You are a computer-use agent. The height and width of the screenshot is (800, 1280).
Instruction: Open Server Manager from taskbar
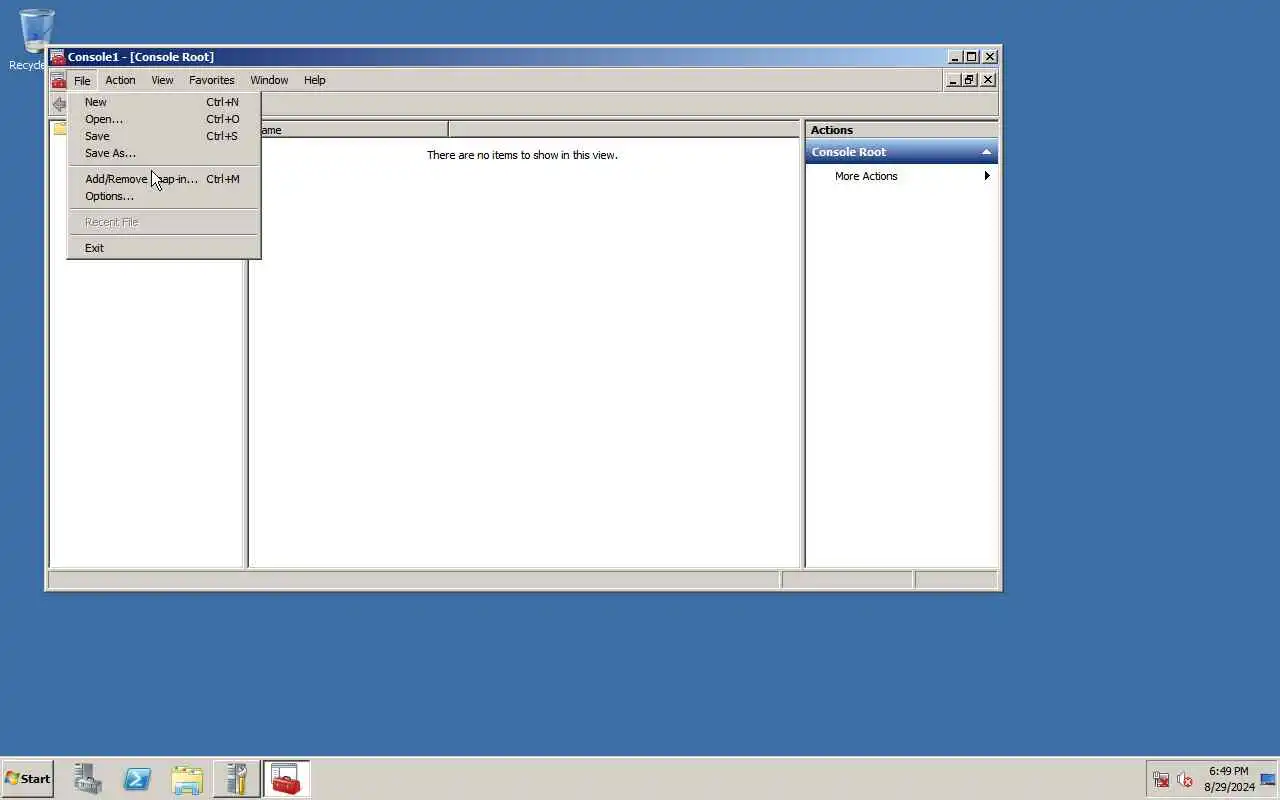tap(88, 779)
